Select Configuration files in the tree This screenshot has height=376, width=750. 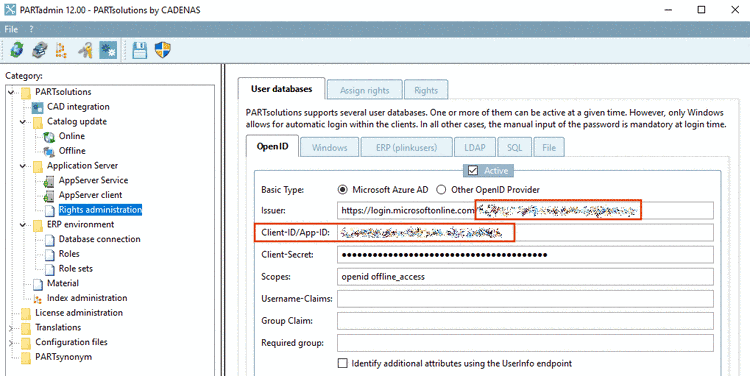click(71, 343)
